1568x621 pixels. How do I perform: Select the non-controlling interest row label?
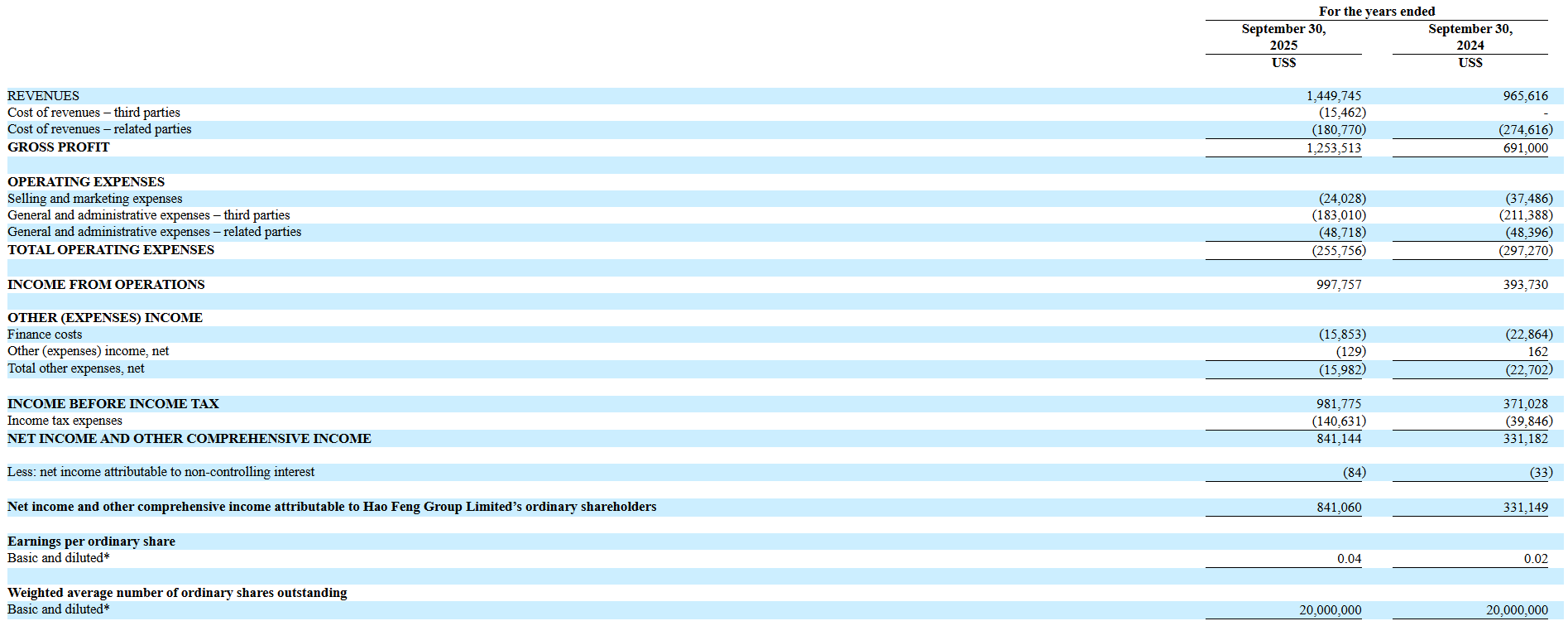(x=161, y=472)
